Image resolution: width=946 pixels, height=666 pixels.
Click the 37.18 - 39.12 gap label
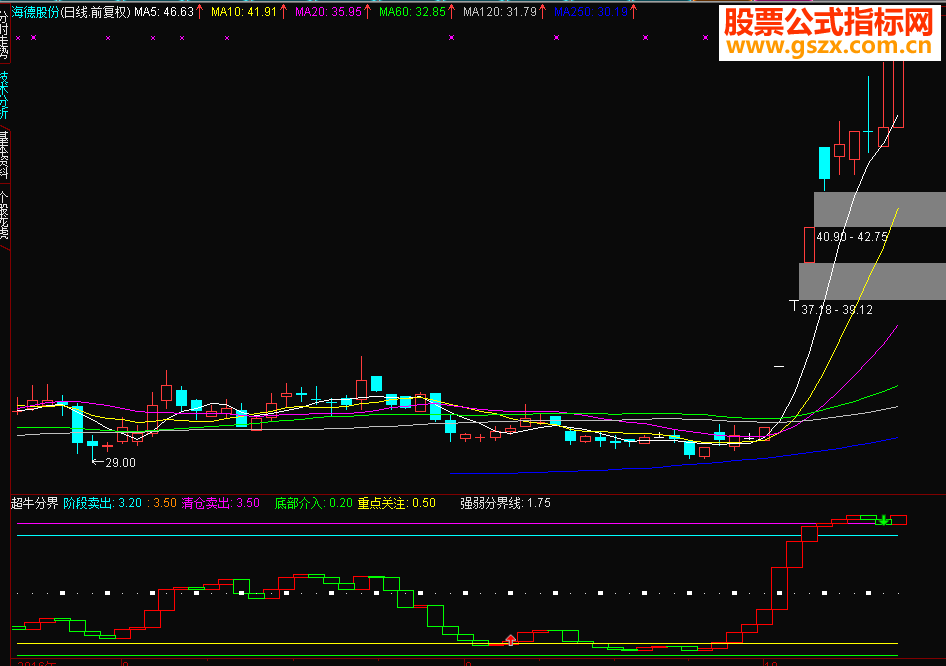(837, 309)
